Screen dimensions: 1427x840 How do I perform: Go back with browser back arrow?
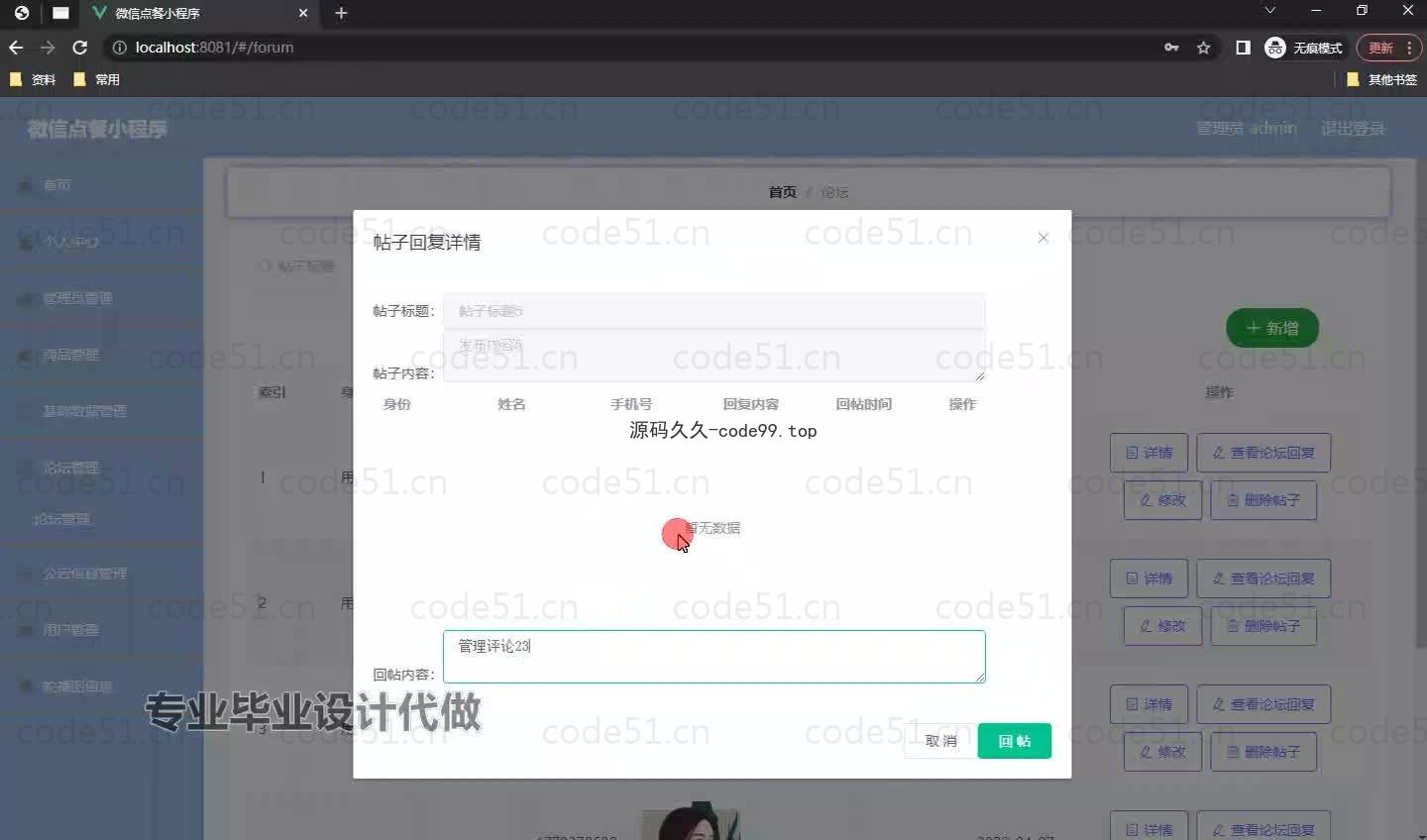point(16,48)
